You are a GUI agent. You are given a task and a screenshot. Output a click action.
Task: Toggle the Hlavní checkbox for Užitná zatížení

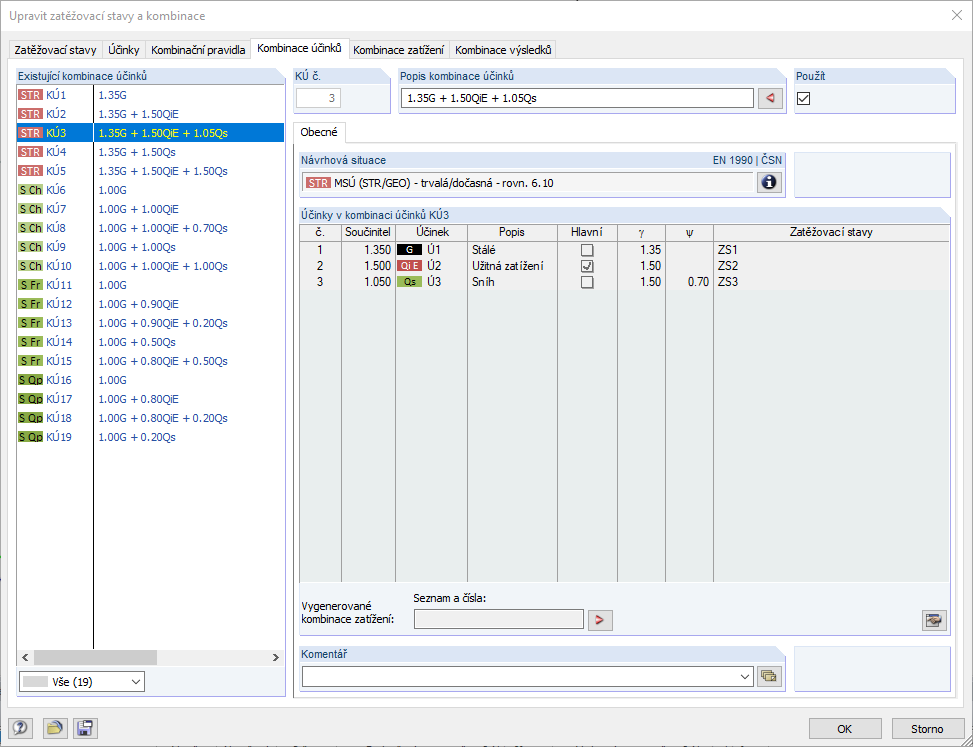587,266
